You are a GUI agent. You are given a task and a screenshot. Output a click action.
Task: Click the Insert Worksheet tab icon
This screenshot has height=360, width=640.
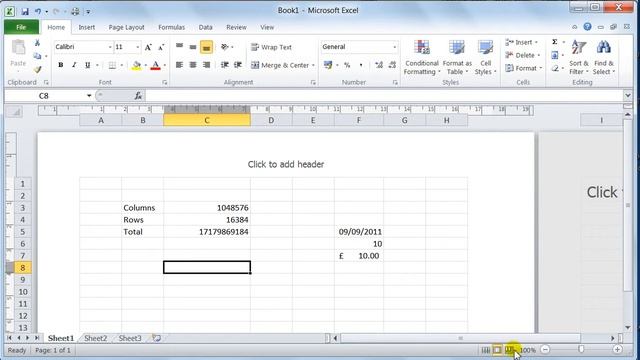(x=156, y=338)
